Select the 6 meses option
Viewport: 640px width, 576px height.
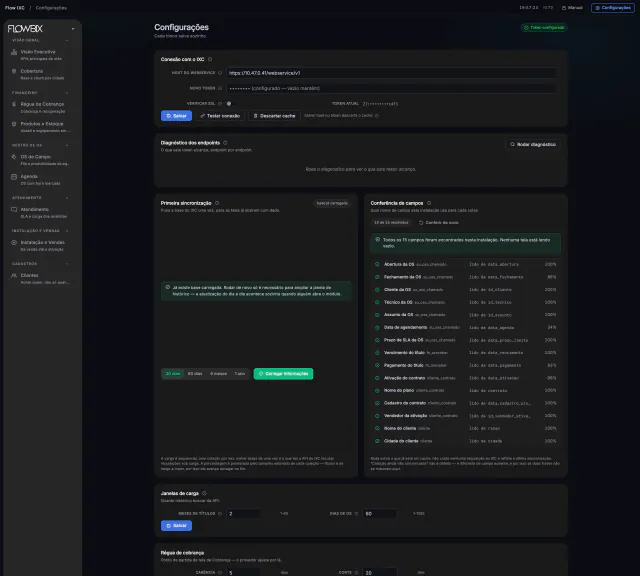click(218, 374)
